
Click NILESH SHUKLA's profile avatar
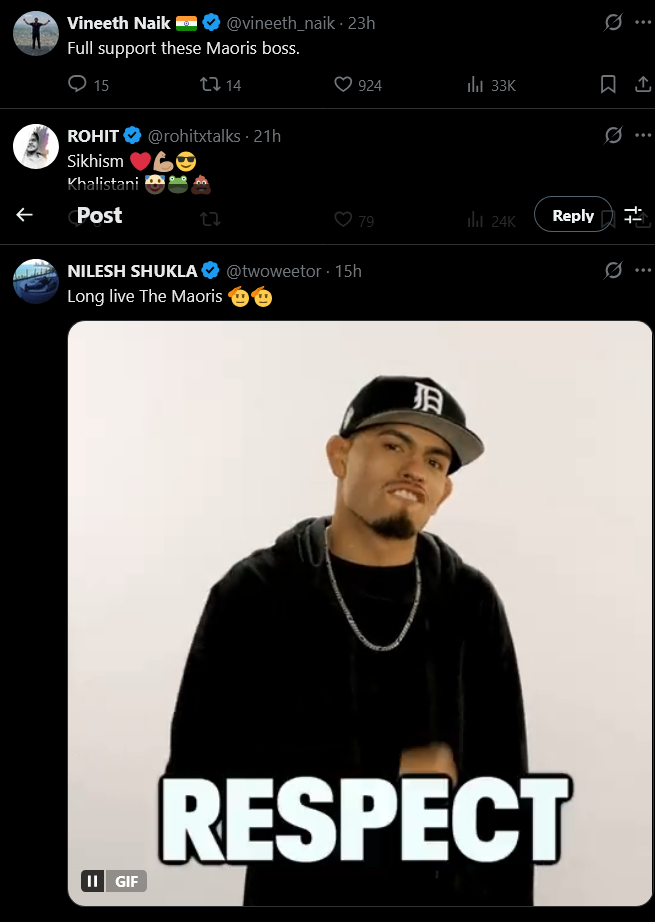pos(35,280)
